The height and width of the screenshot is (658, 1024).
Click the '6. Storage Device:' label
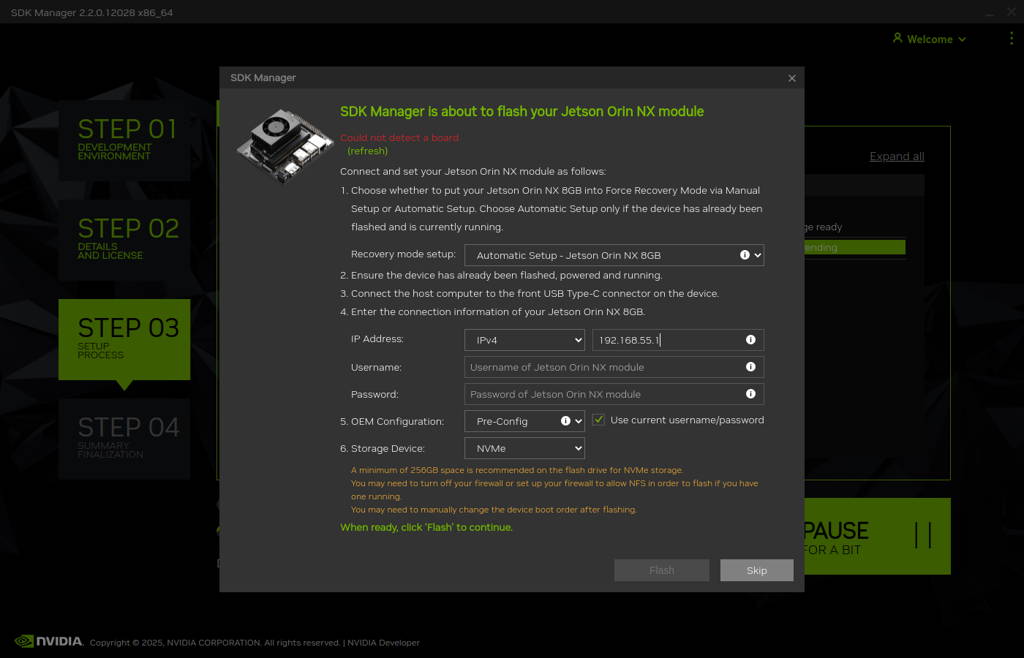pos(382,448)
